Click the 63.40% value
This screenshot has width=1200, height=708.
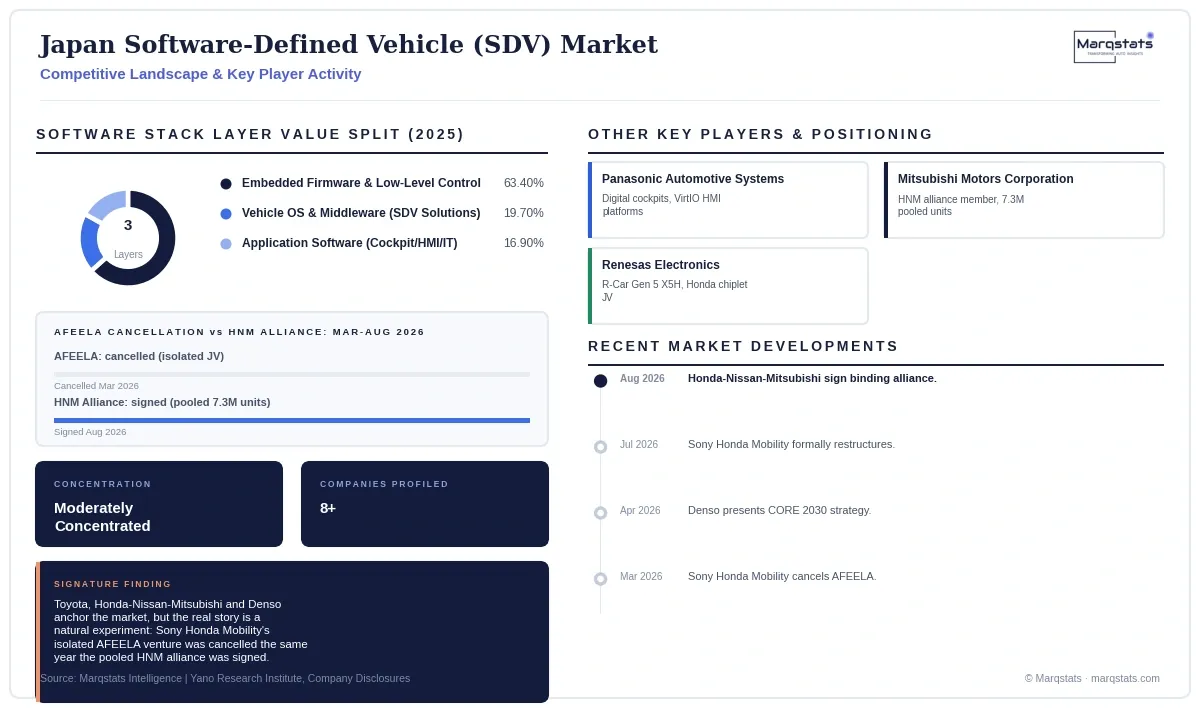click(524, 184)
